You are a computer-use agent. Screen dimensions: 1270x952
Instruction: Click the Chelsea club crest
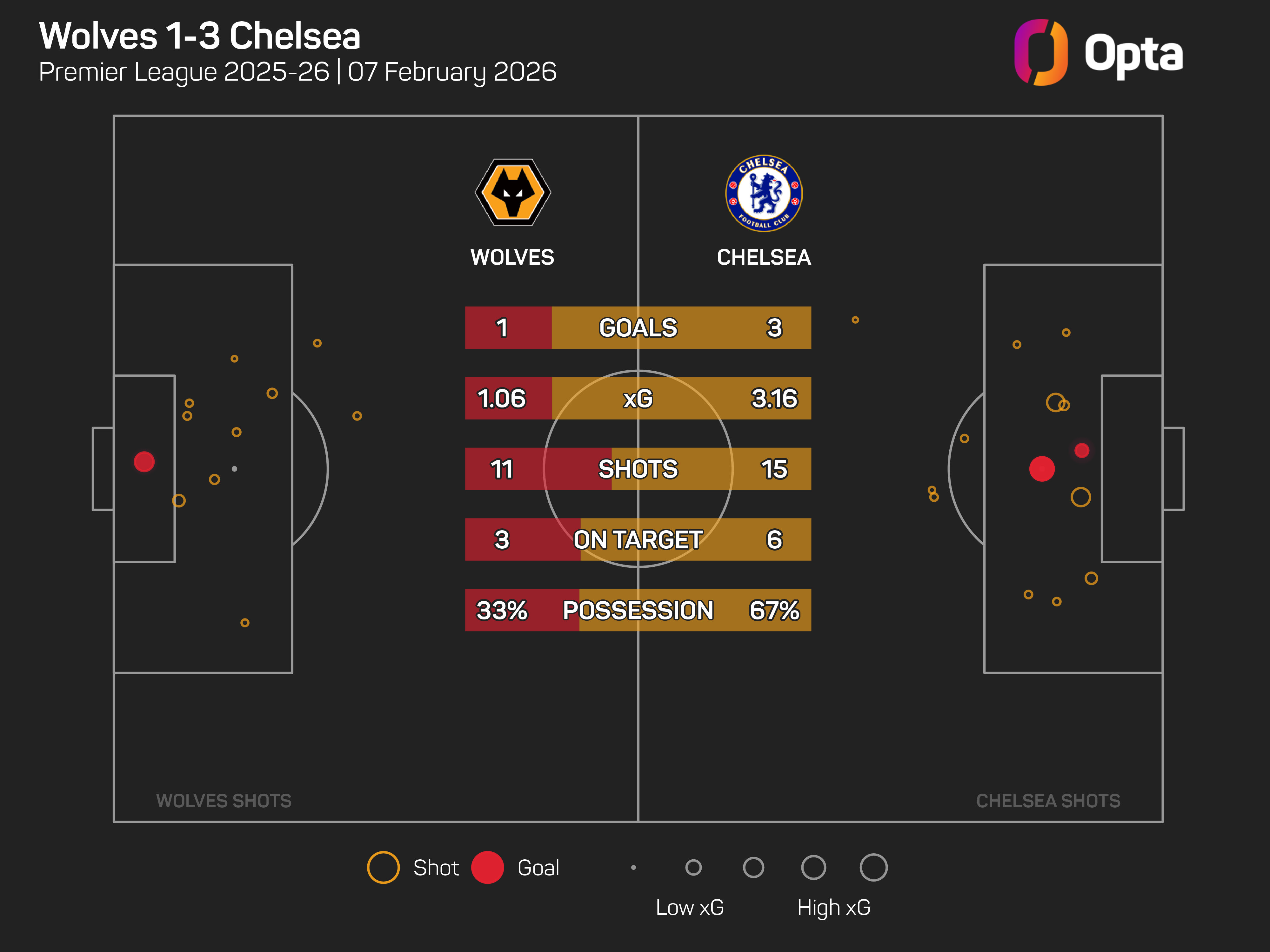[764, 193]
